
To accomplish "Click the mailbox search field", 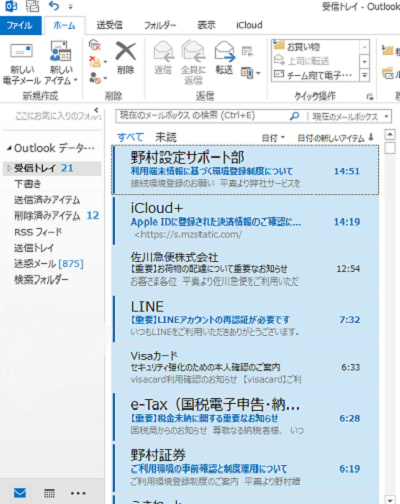I will pos(203,116).
